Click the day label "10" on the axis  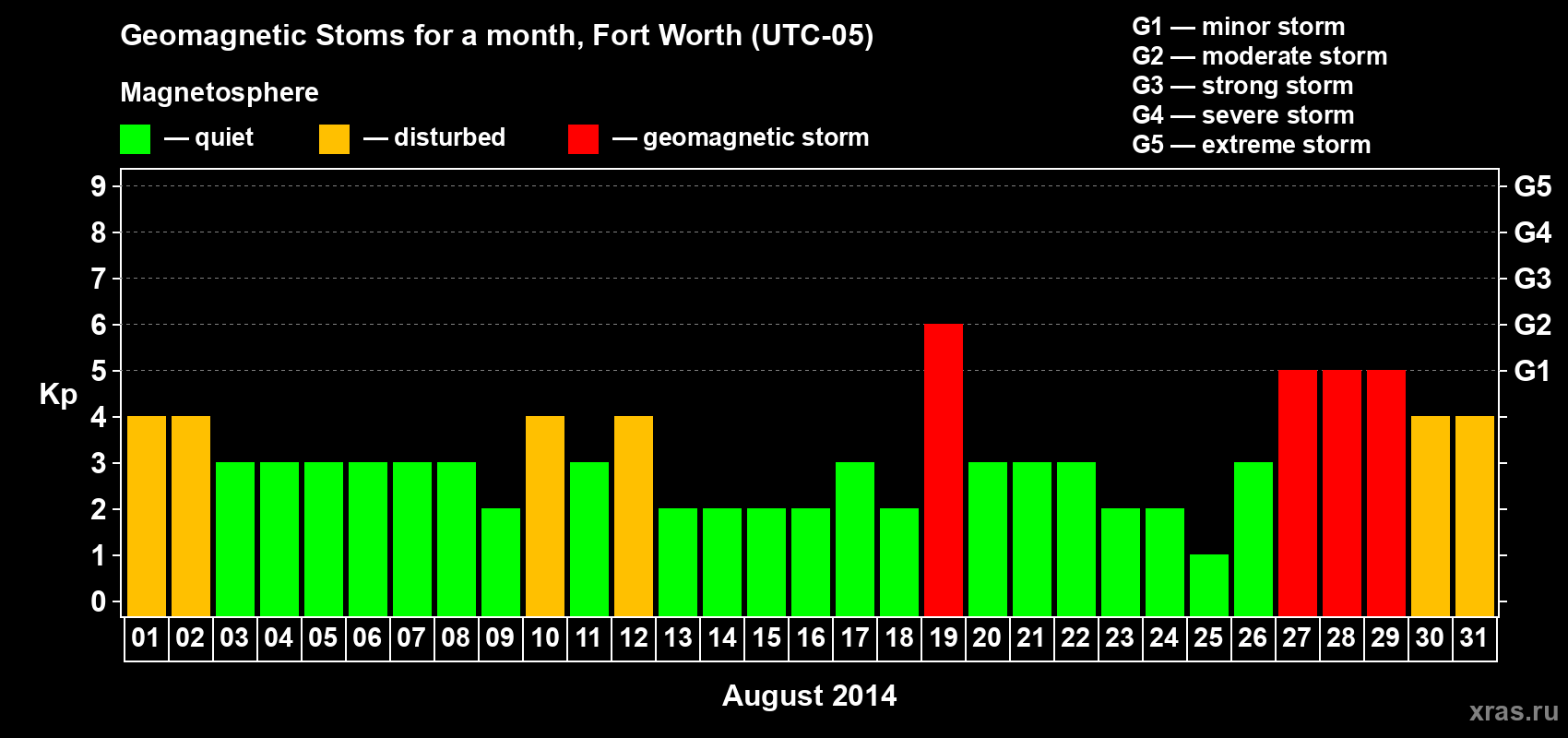(545, 637)
